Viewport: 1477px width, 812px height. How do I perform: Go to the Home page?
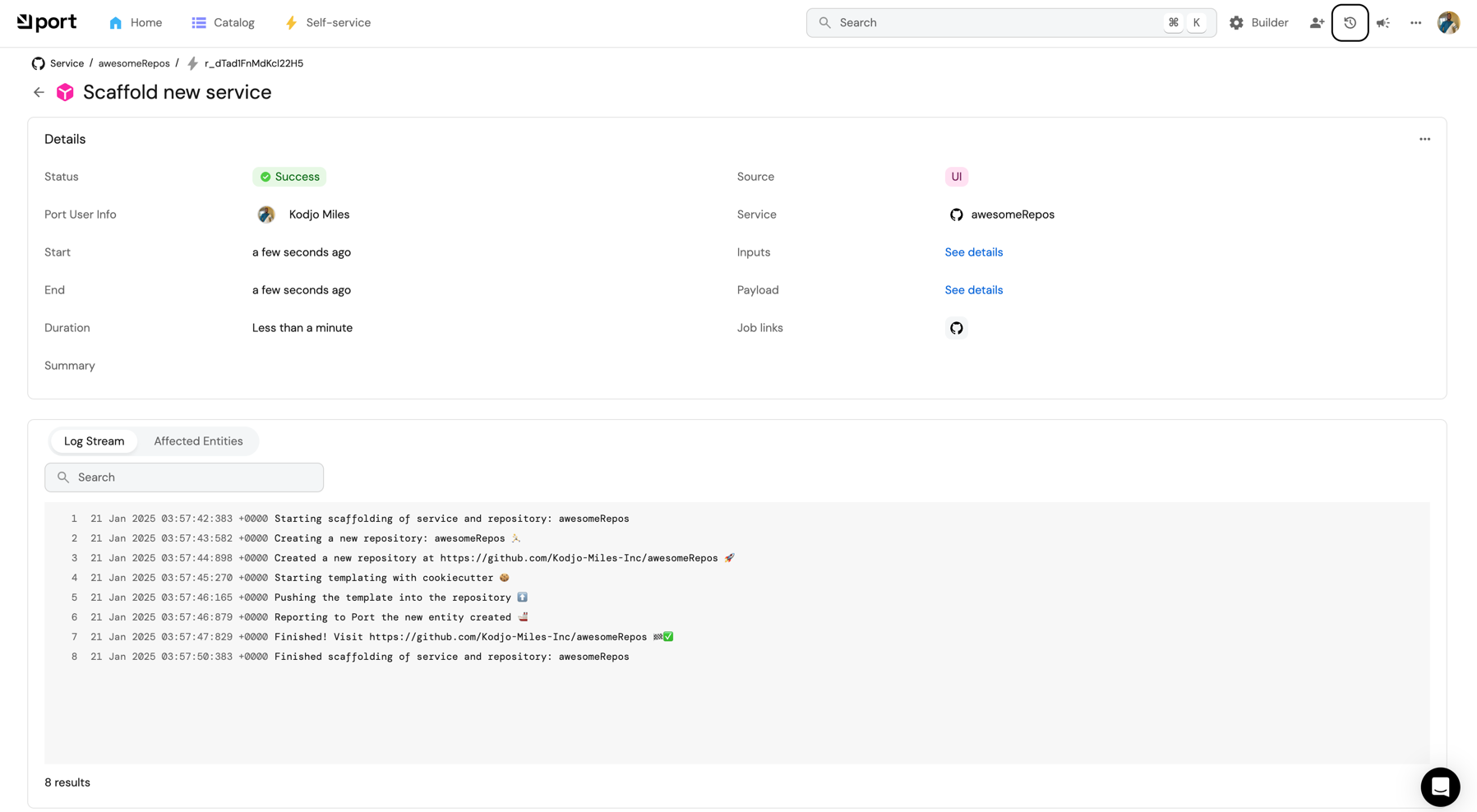[136, 23]
